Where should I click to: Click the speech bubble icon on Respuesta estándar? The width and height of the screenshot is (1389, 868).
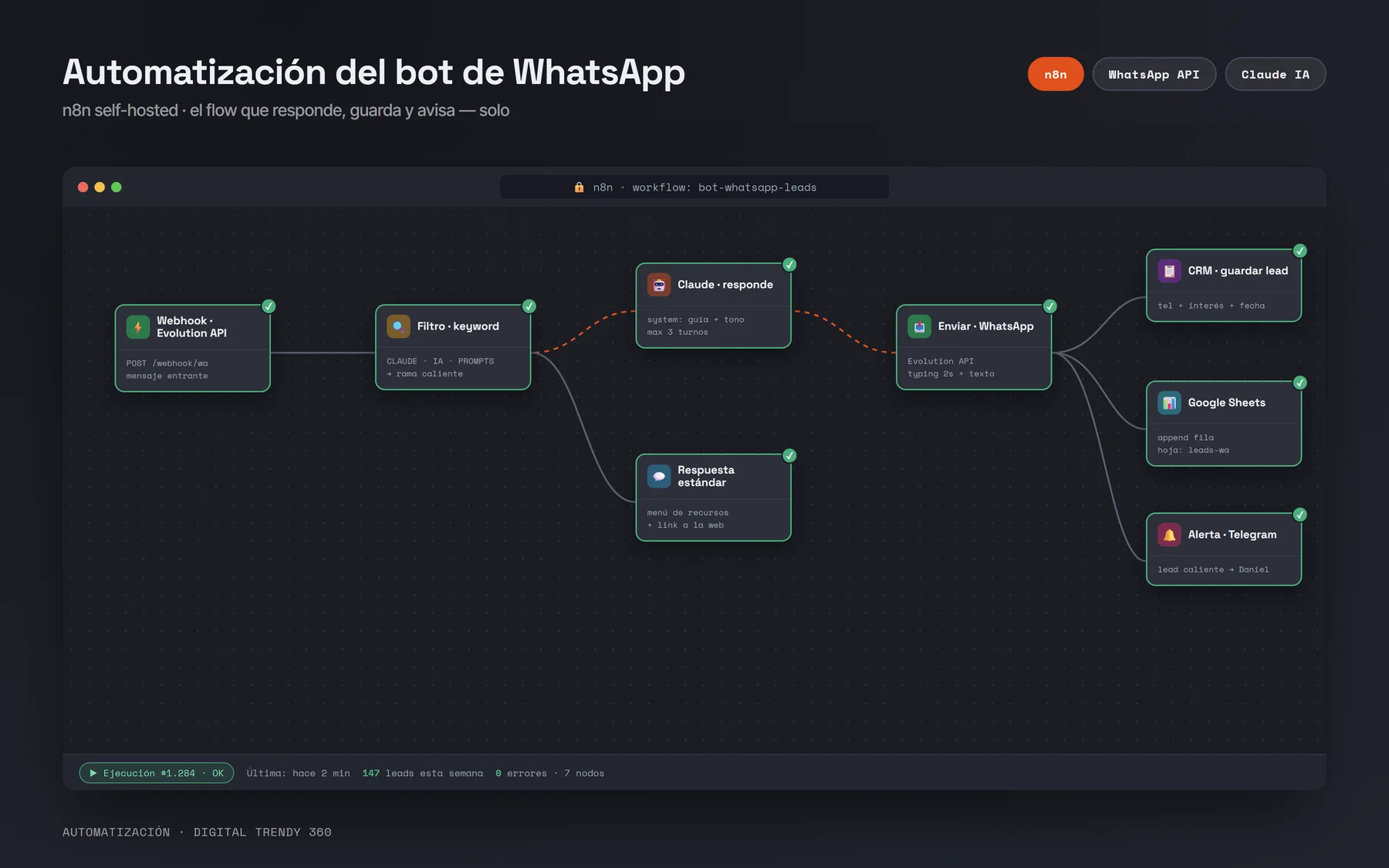click(x=659, y=476)
